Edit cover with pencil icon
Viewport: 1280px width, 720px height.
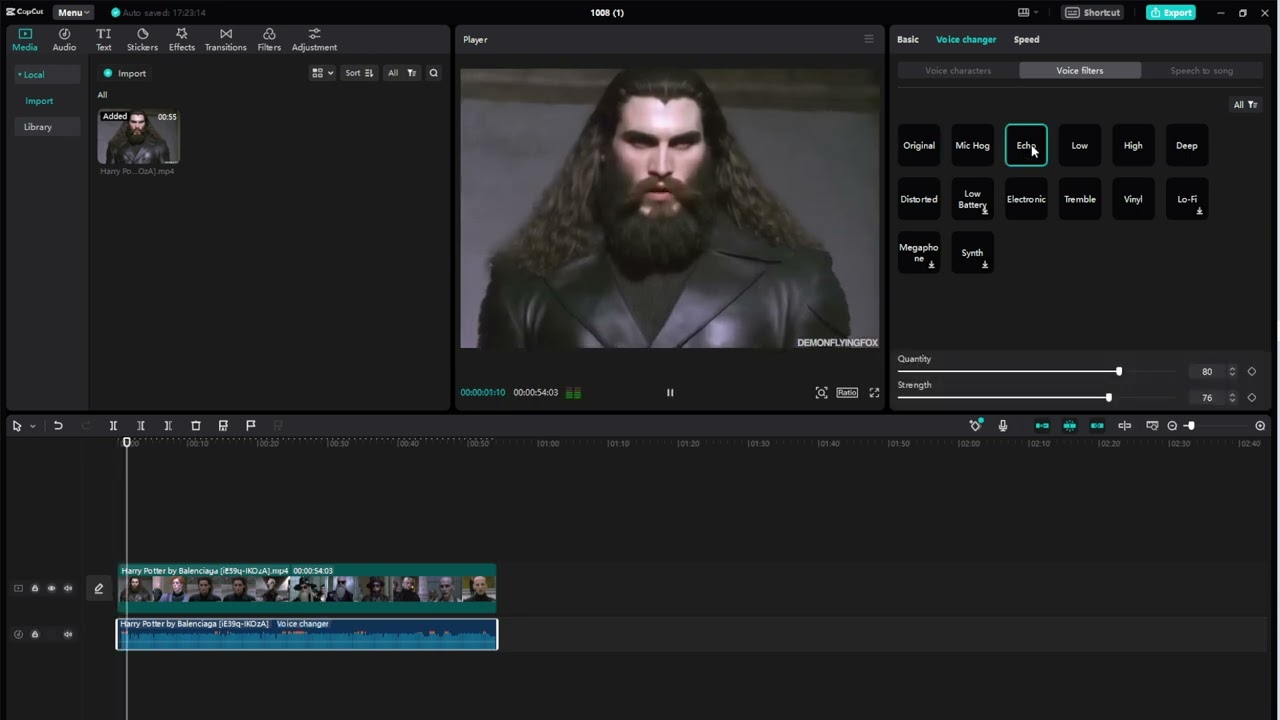(x=99, y=588)
